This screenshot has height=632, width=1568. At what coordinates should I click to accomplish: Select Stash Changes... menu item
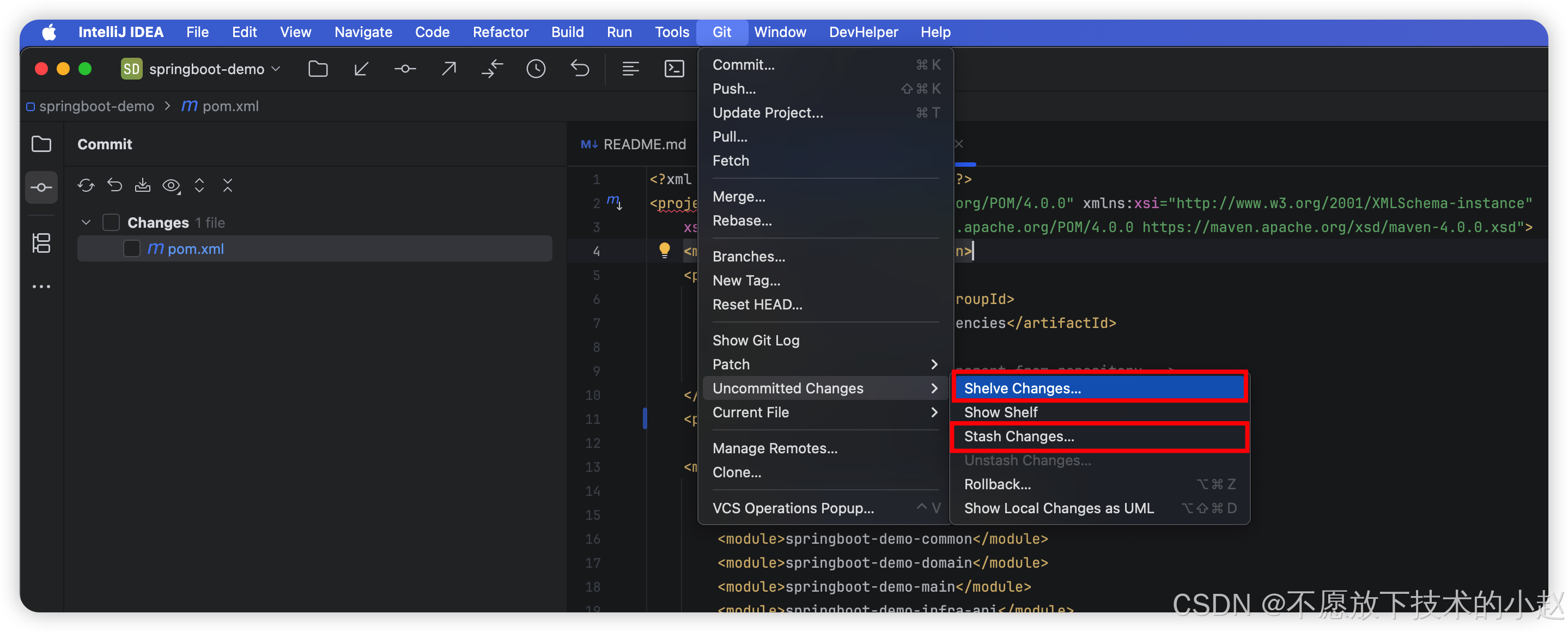pos(1099,436)
